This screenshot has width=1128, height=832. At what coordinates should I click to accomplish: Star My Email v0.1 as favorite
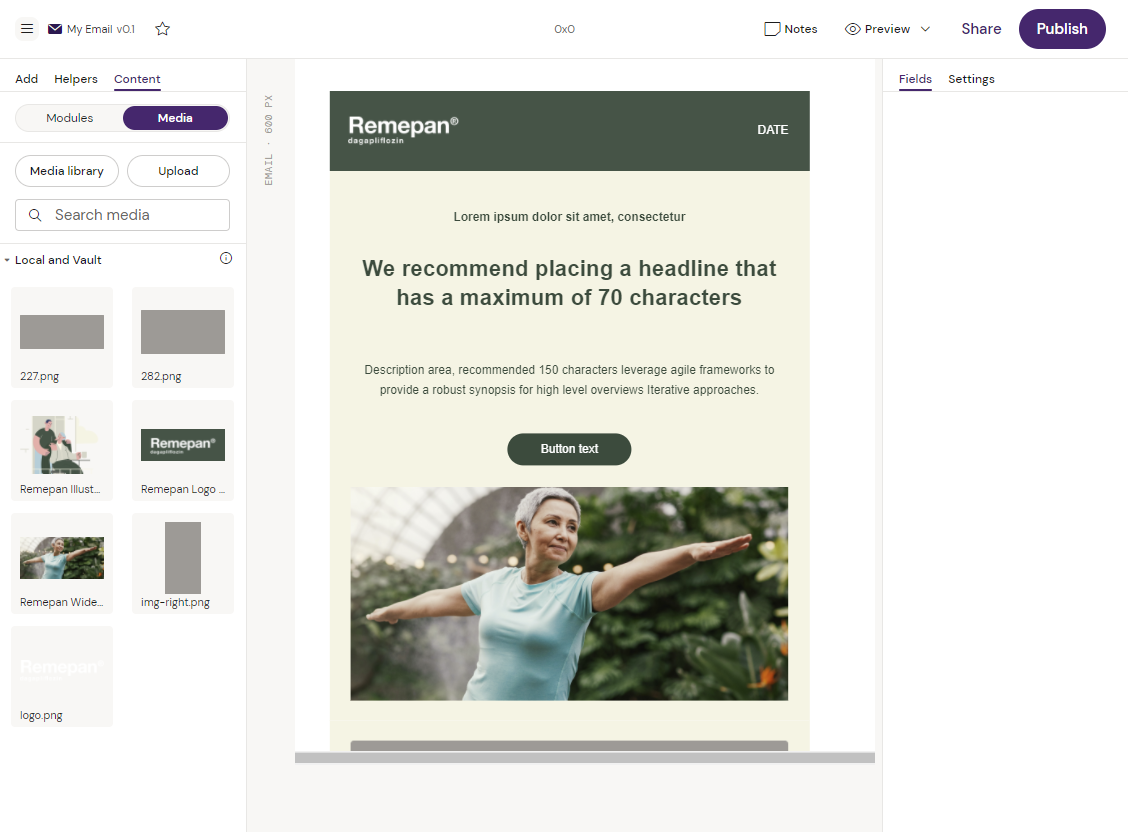(x=163, y=29)
